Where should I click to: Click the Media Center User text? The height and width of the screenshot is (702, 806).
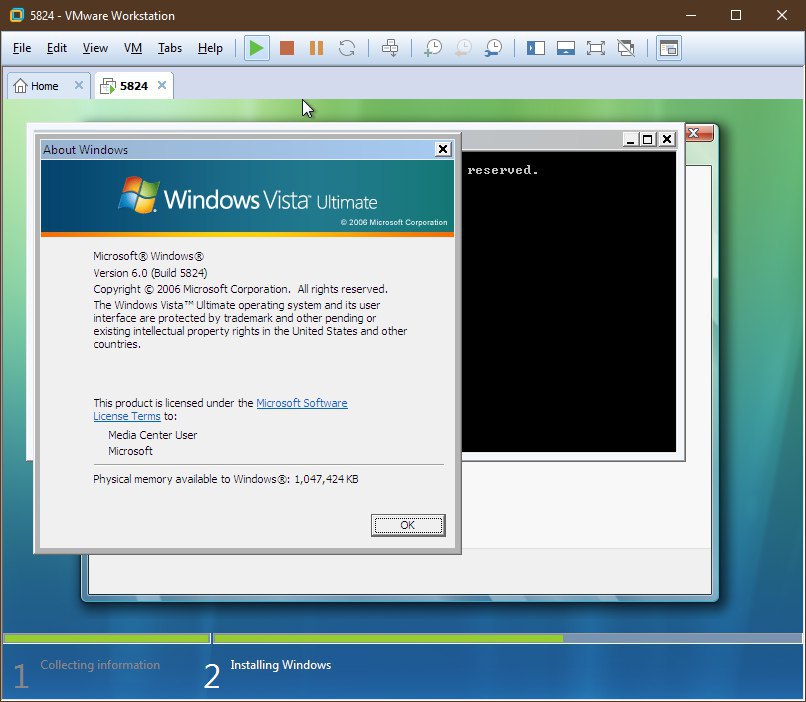[153, 435]
